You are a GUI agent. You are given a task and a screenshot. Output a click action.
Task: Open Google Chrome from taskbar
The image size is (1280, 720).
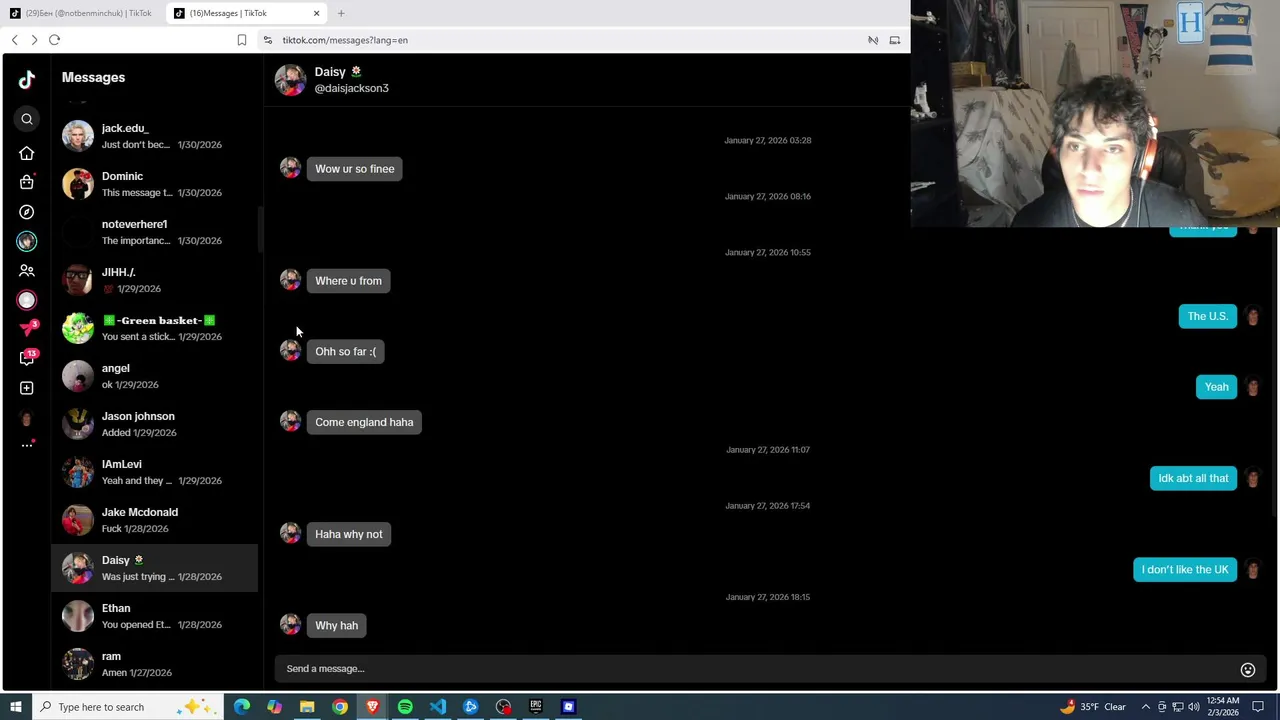click(x=340, y=707)
